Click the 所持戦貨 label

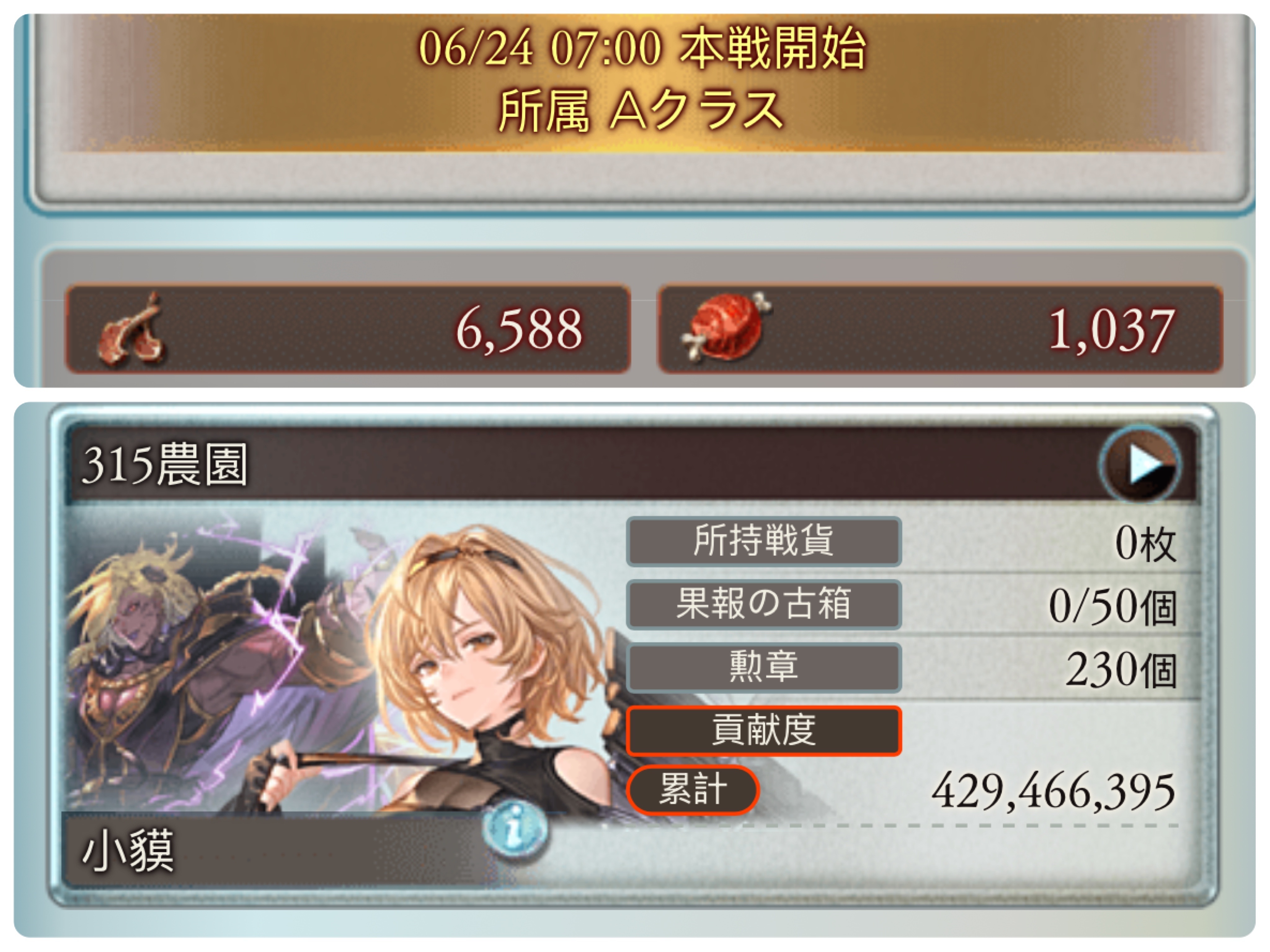click(764, 541)
